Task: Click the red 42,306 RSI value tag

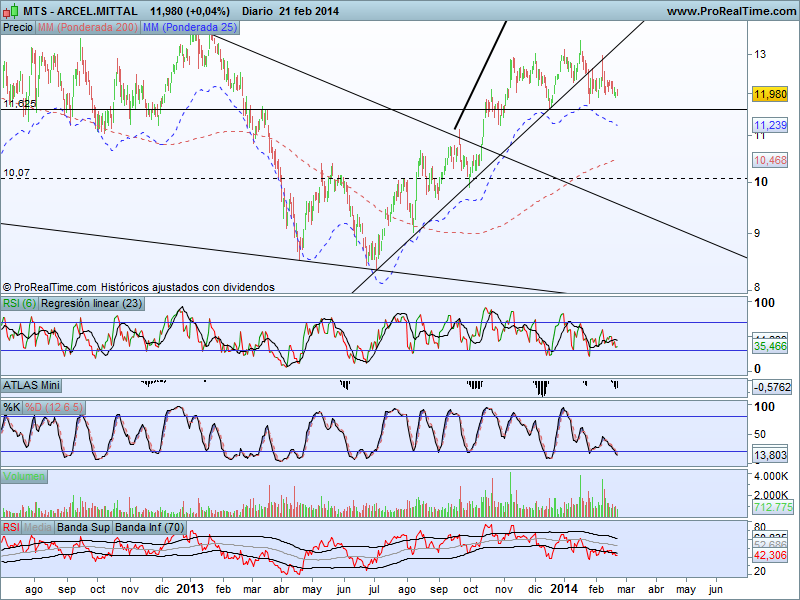Action: (770, 555)
